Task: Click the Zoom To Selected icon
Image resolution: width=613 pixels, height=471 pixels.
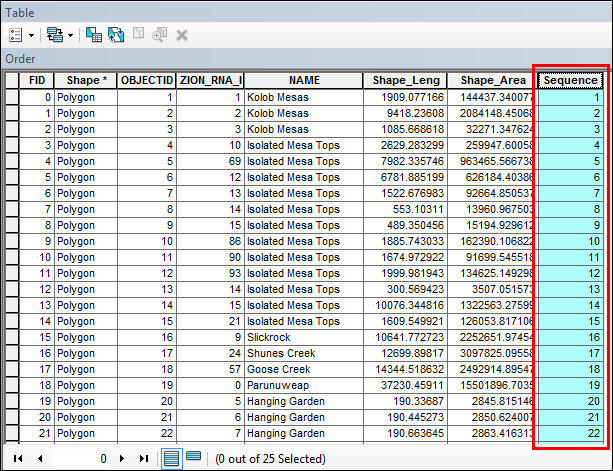Action: pyautogui.click(x=160, y=34)
